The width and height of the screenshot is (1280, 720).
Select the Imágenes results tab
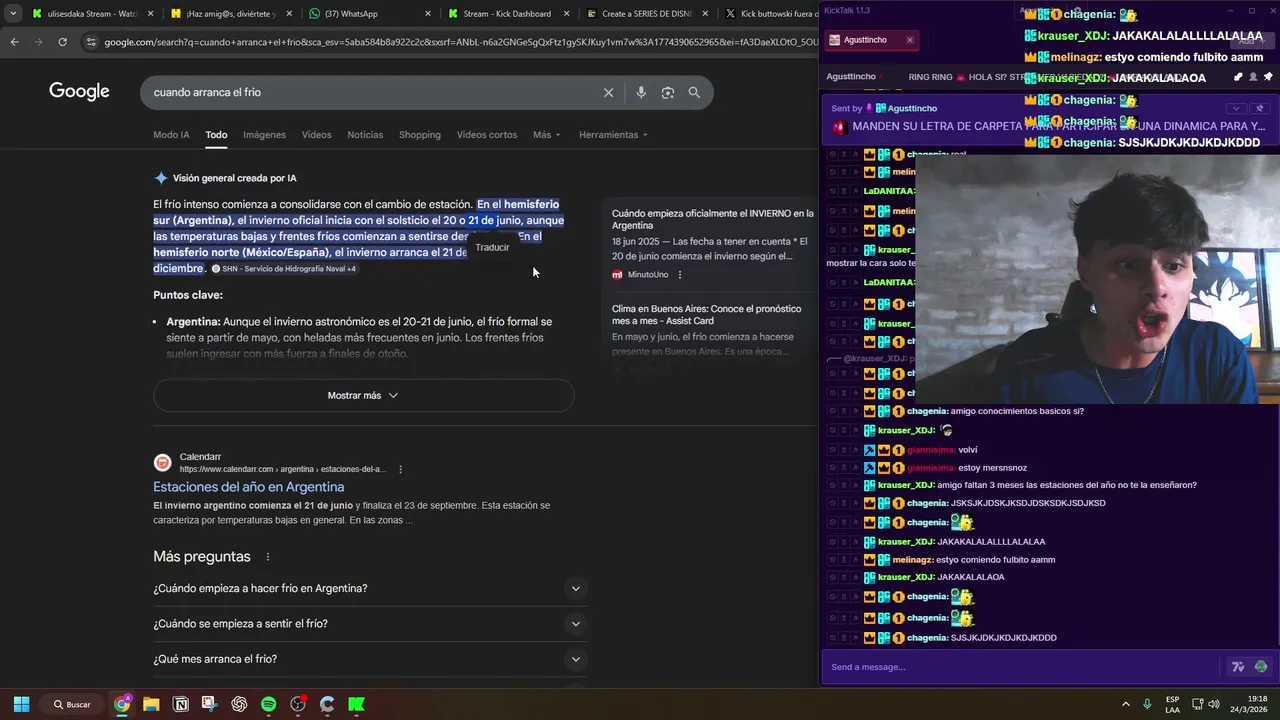click(x=264, y=135)
